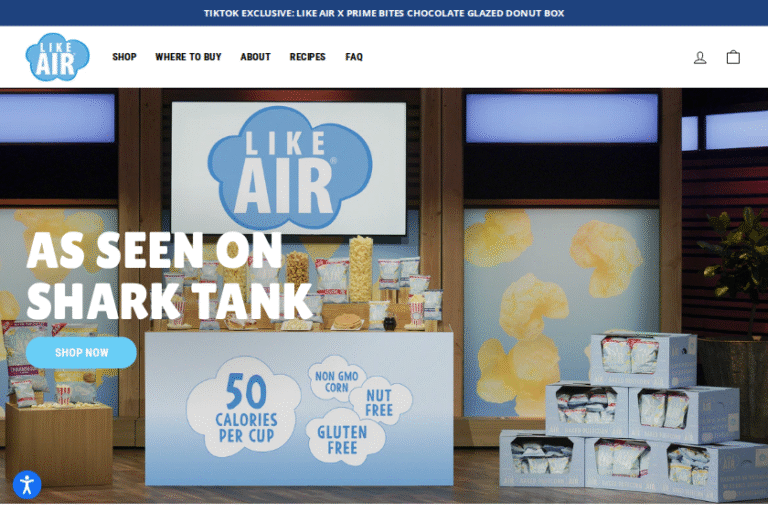Go to Where to Buy page
This screenshot has height=512, width=768.
pos(188,57)
